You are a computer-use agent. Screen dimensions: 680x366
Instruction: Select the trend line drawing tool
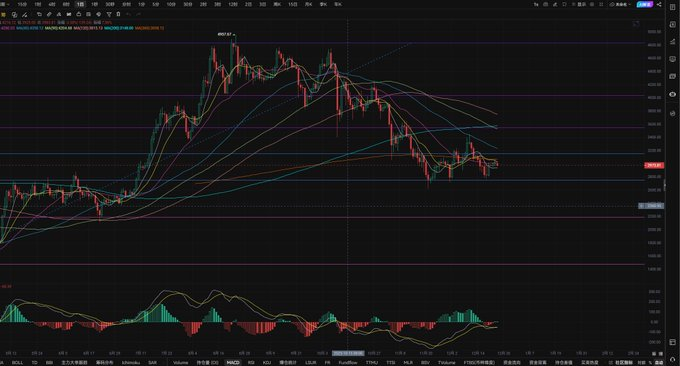tap(25, 14)
